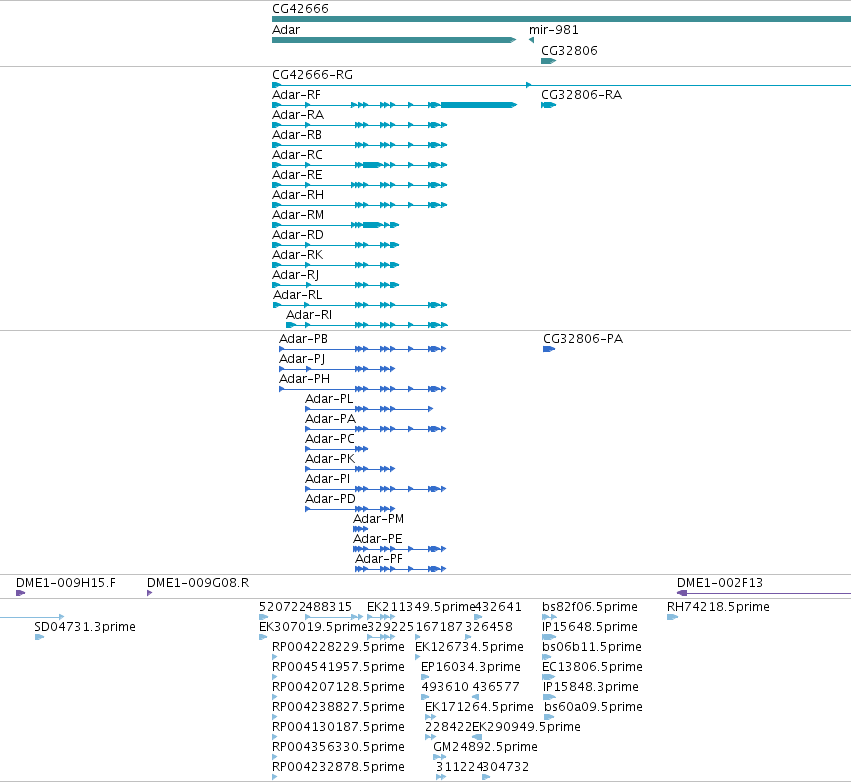Select transcript Adar-RE
This screenshot has width=851, height=782.
coord(359,185)
